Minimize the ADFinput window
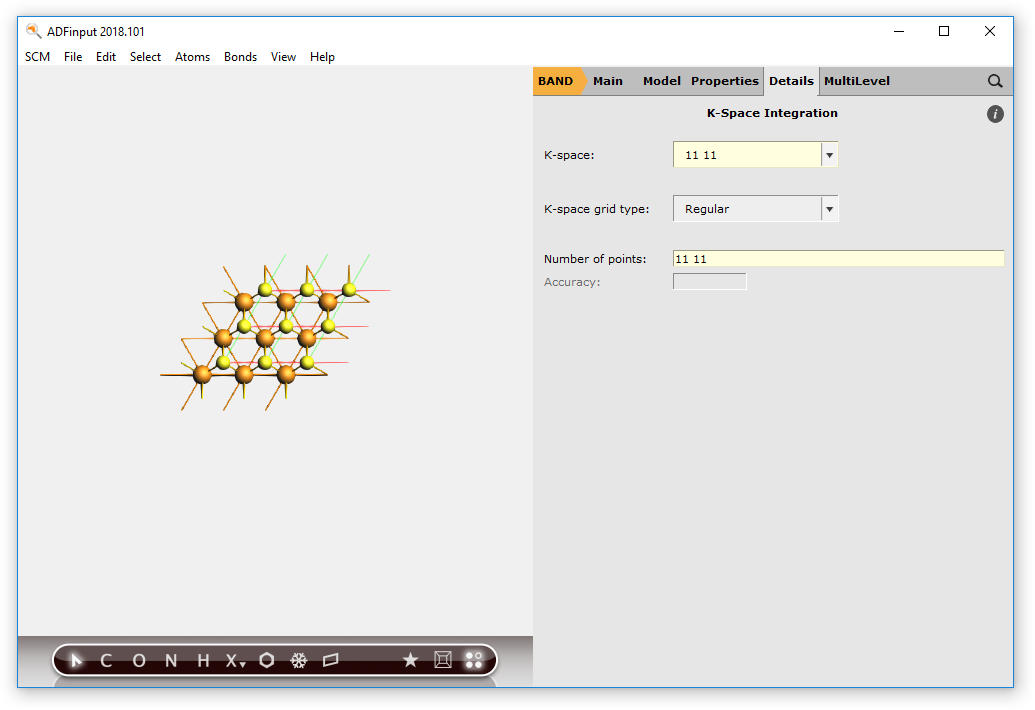This screenshot has width=1035, height=710. tap(899, 31)
